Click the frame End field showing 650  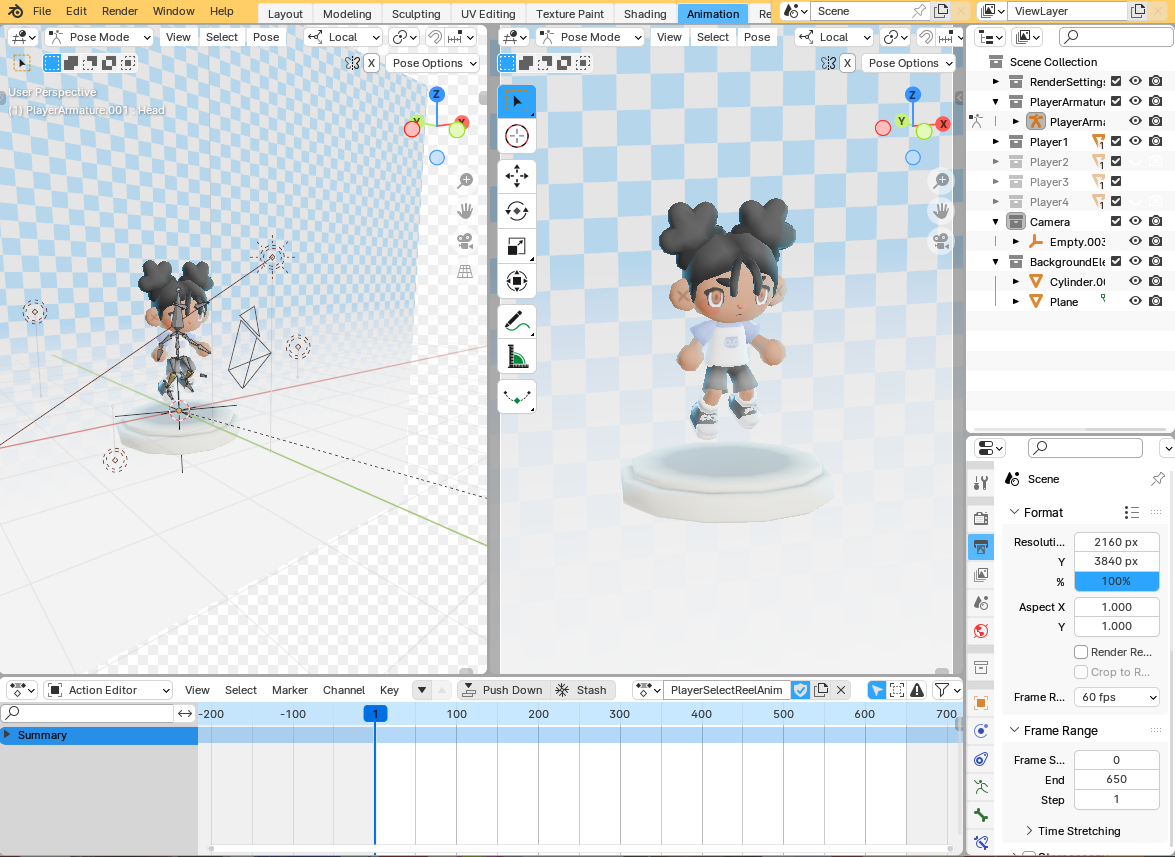pyautogui.click(x=1116, y=779)
